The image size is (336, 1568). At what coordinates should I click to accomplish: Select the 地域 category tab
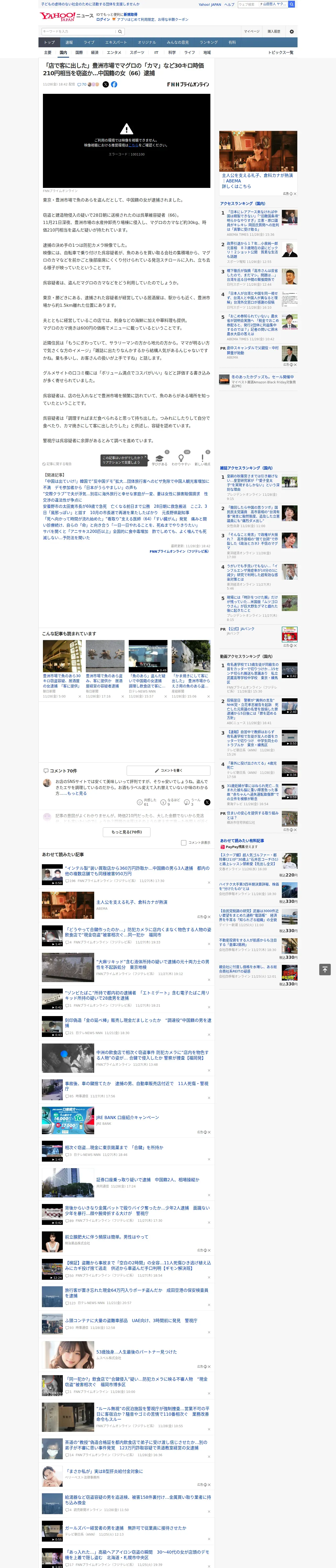[x=207, y=52]
